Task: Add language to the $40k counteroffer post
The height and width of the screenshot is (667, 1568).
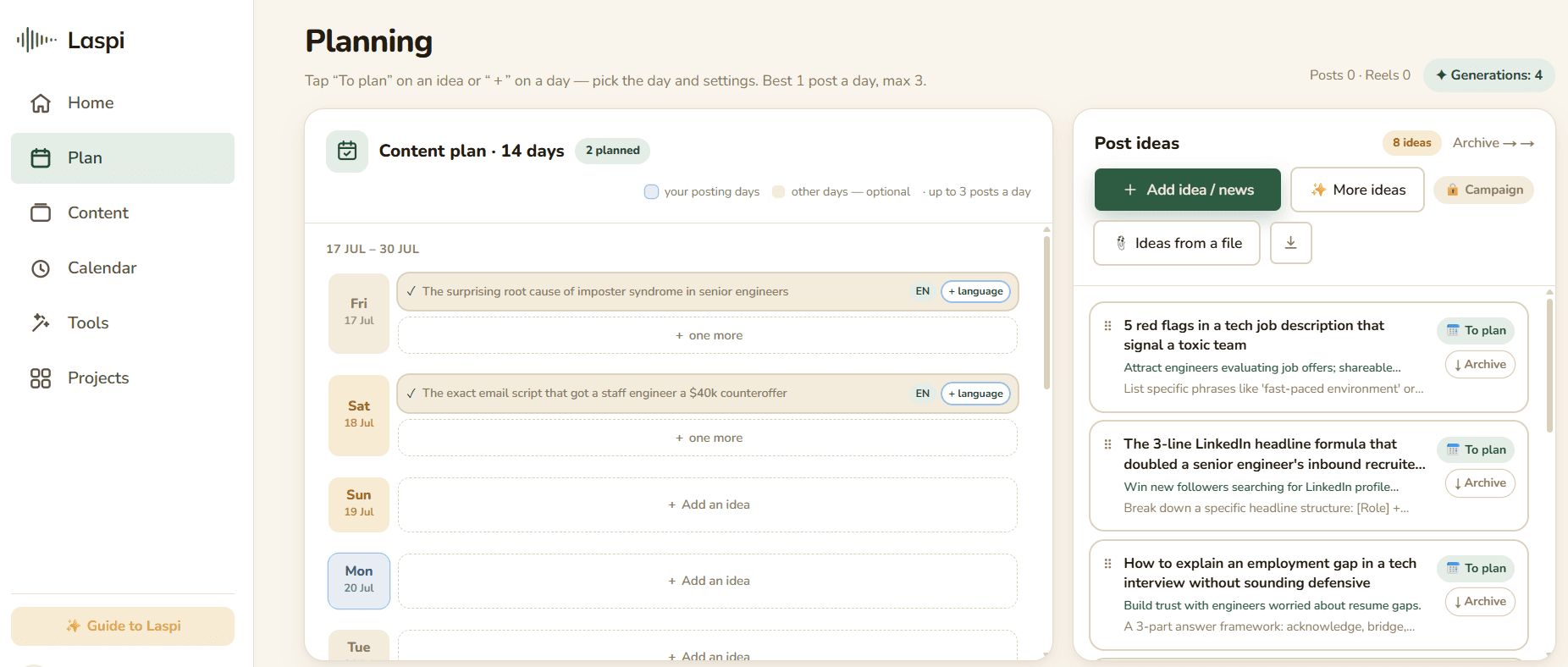Action: point(975,394)
